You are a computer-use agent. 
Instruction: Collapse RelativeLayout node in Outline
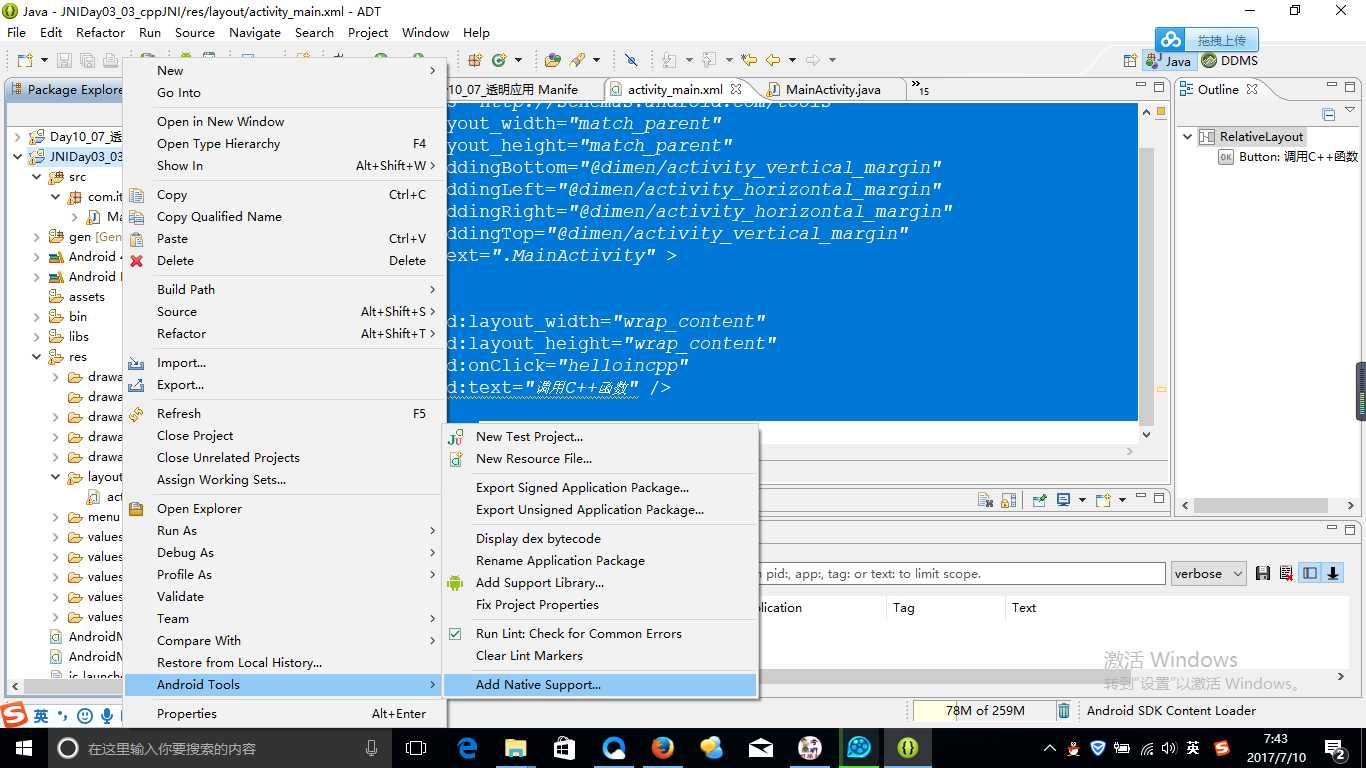[x=1187, y=137]
